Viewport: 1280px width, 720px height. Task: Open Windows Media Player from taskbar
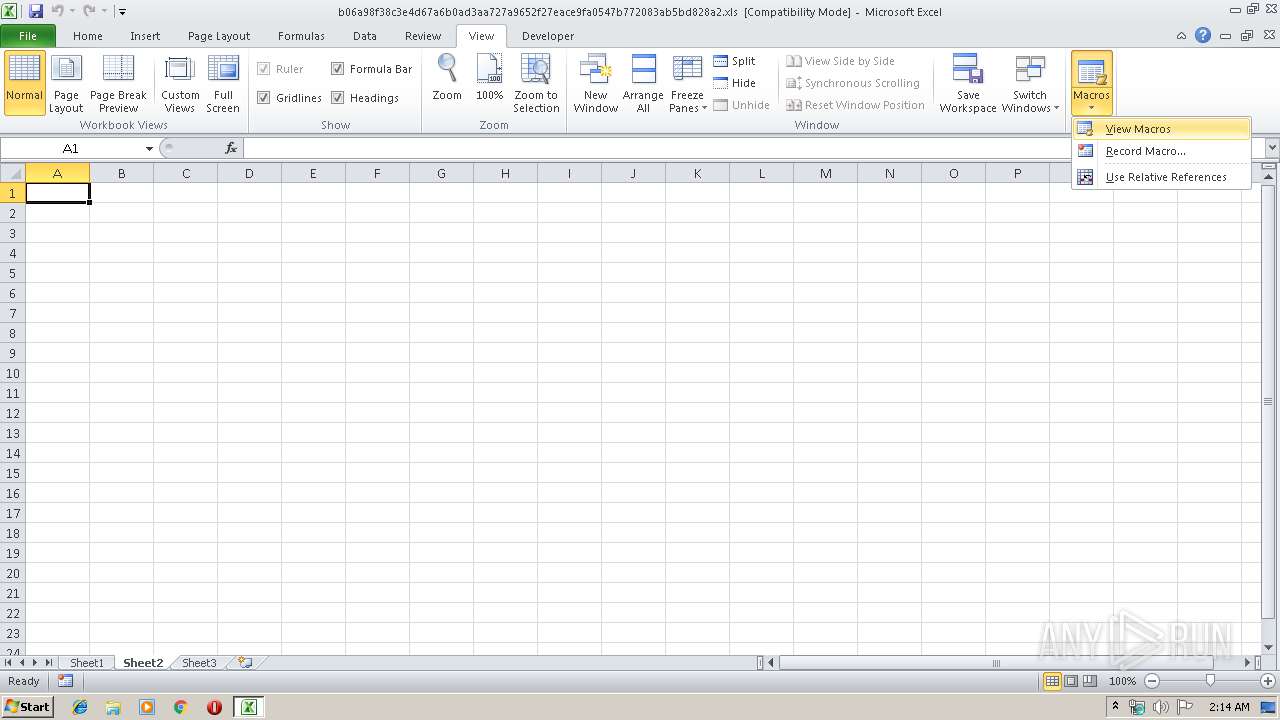tap(147, 707)
